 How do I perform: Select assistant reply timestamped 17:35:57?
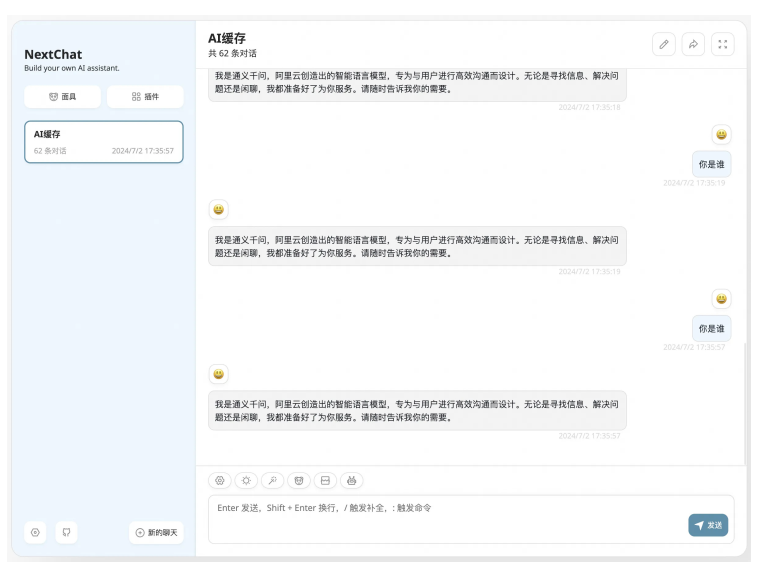pos(417,411)
